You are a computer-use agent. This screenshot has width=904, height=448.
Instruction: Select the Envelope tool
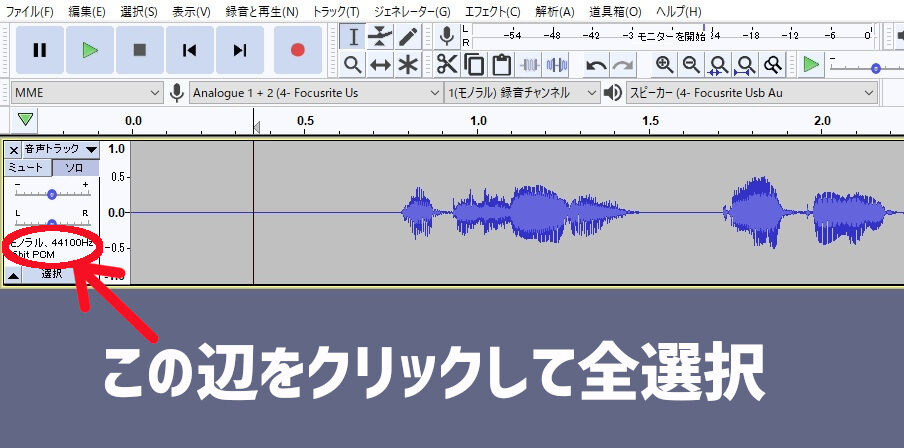click(380, 37)
